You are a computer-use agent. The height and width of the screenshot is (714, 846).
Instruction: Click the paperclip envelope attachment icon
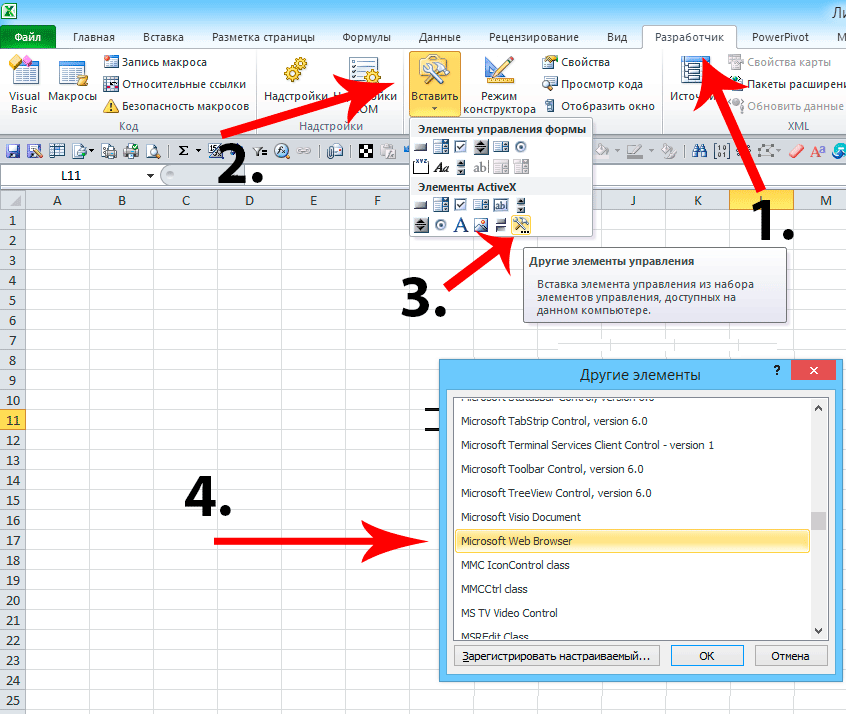[335, 151]
